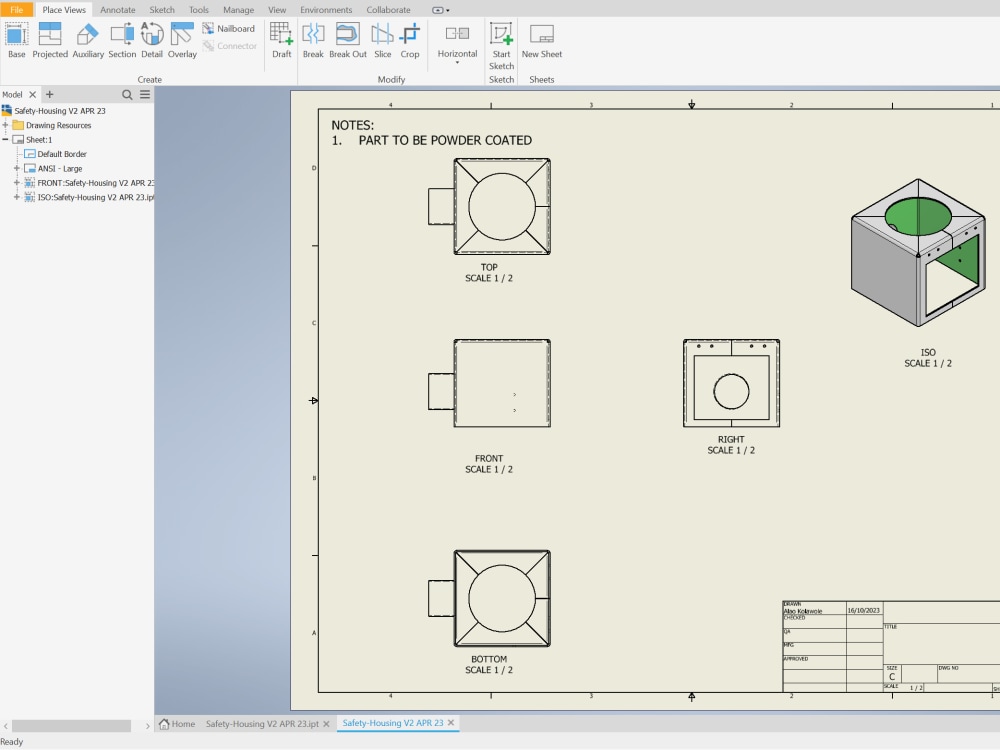Open the File menu
The image size is (1000, 750).
pyautogui.click(x=16, y=9)
